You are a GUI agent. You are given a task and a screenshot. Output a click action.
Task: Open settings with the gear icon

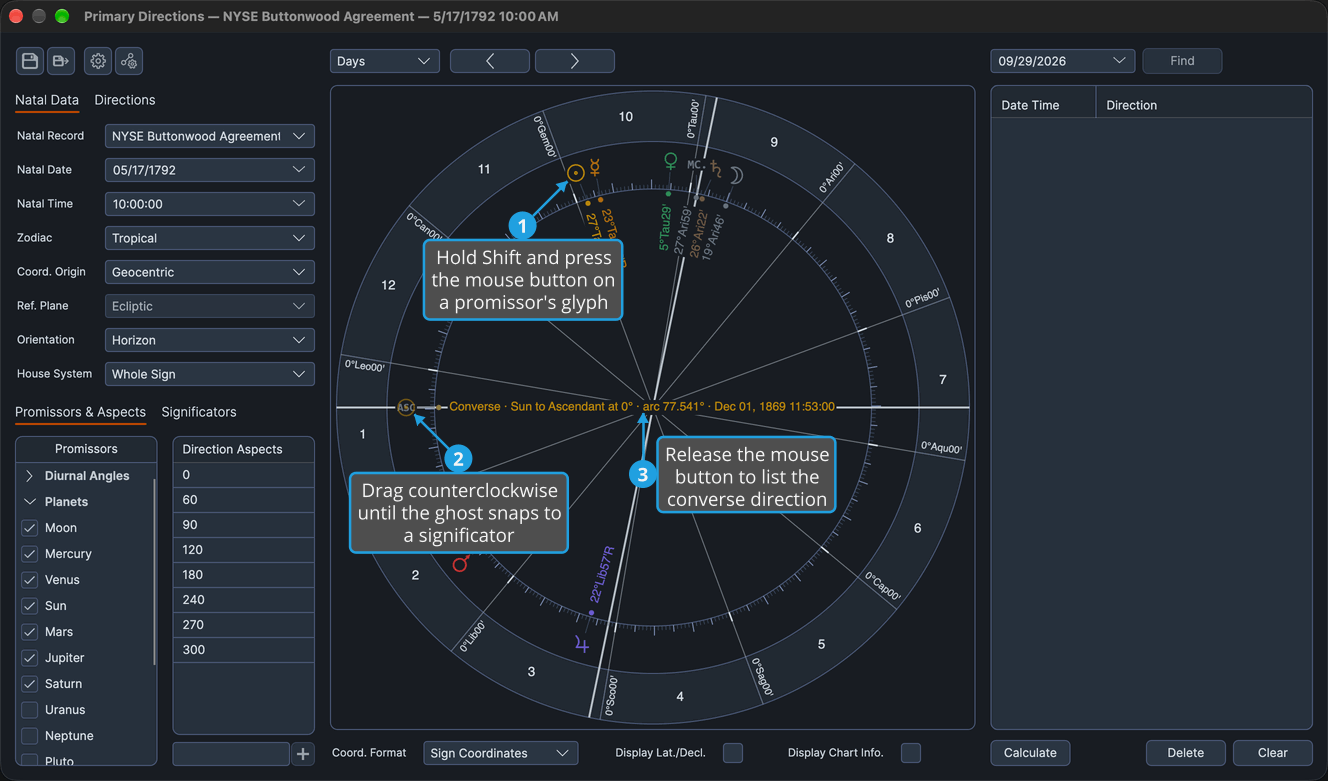[x=98, y=61]
